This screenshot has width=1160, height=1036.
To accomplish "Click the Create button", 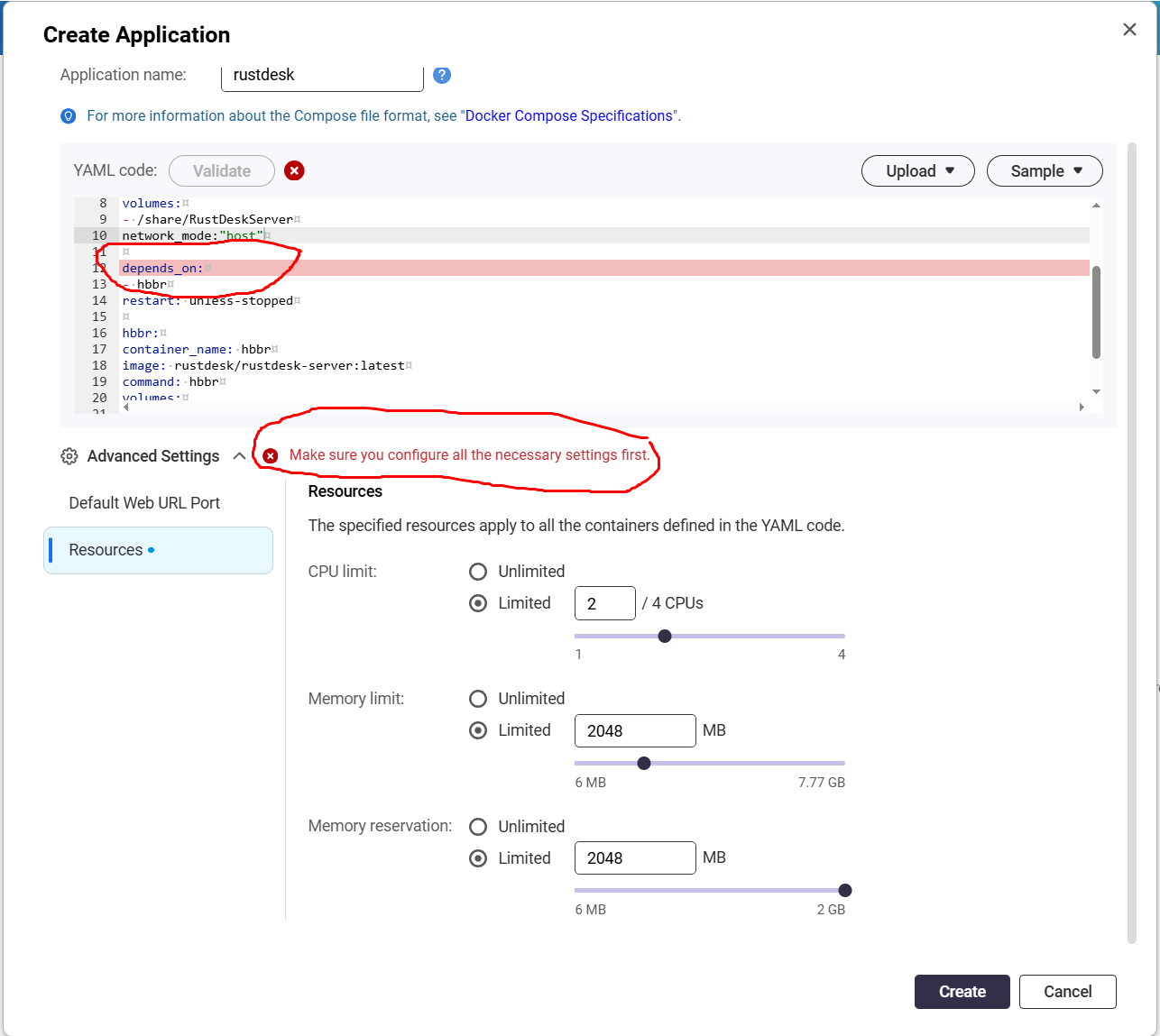I will coord(962,992).
